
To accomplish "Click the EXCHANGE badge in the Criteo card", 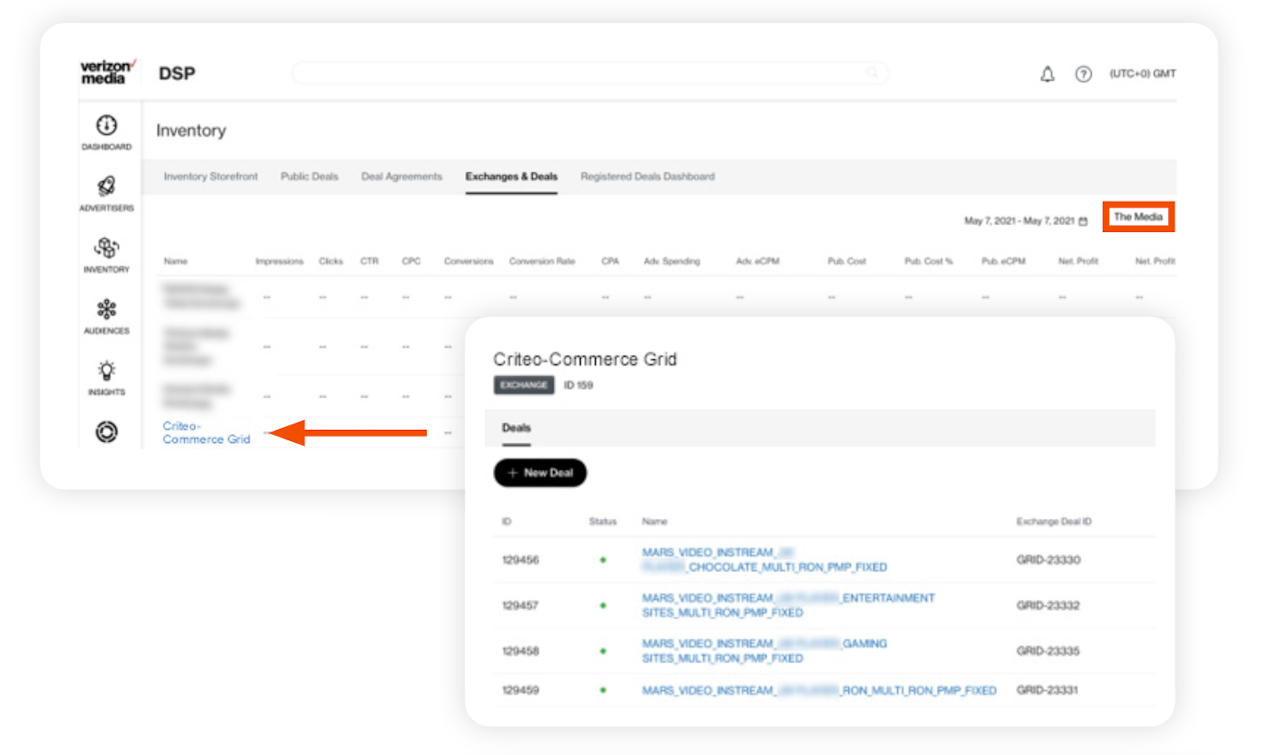I will point(524,385).
